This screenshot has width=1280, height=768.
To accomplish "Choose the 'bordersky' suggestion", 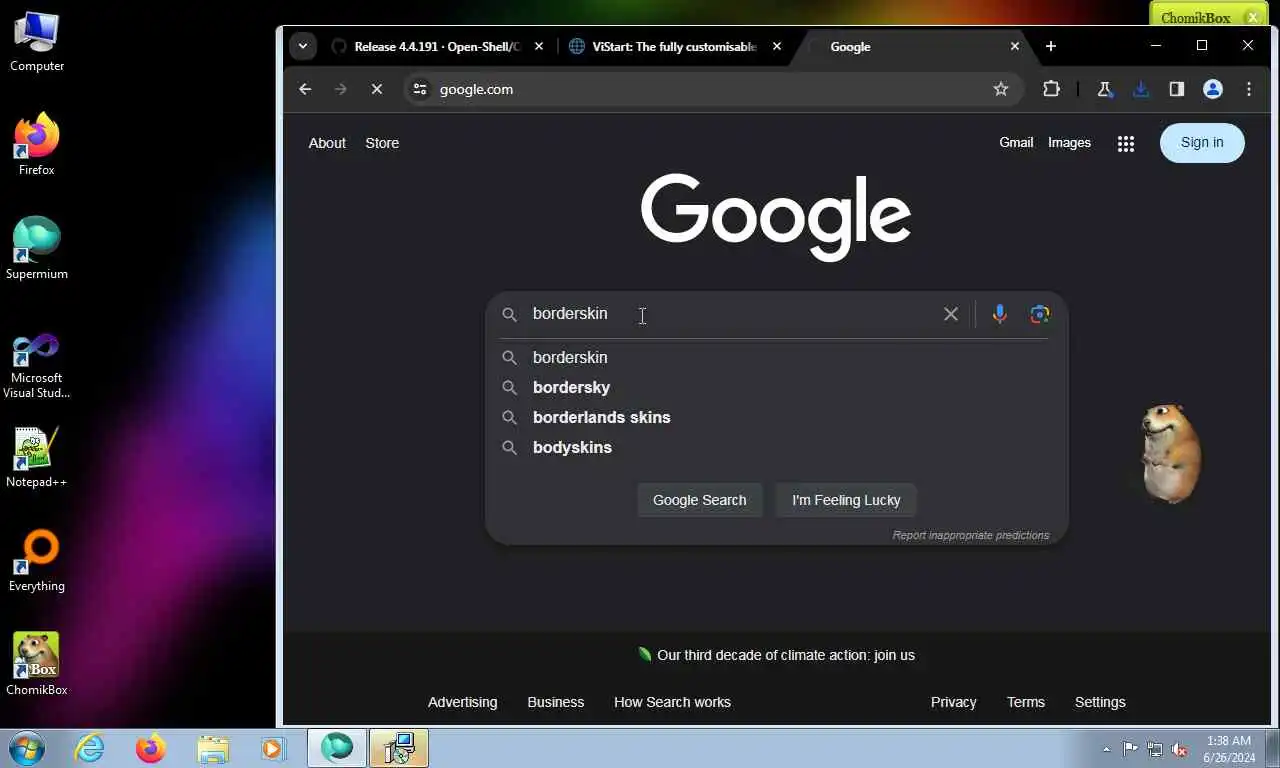I will coord(777,387).
